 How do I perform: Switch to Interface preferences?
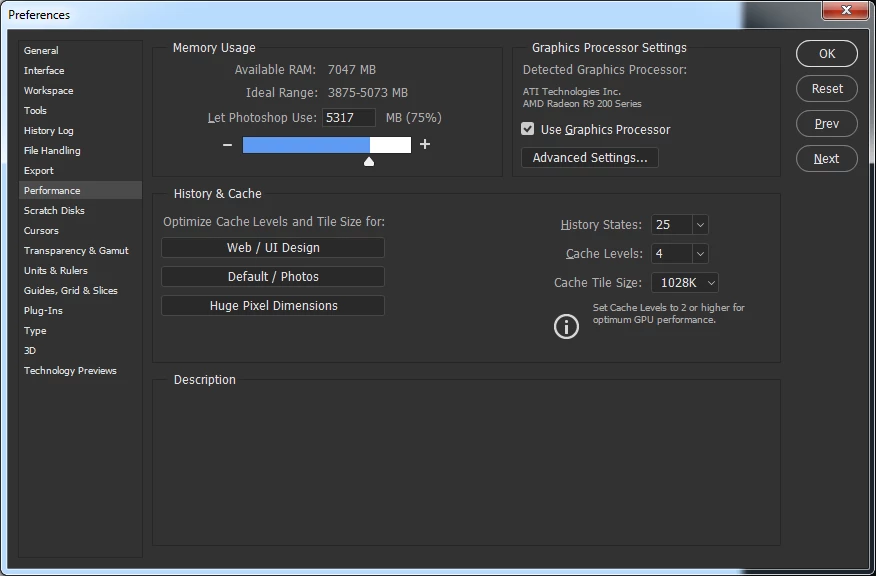pyautogui.click(x=80, y=70)
